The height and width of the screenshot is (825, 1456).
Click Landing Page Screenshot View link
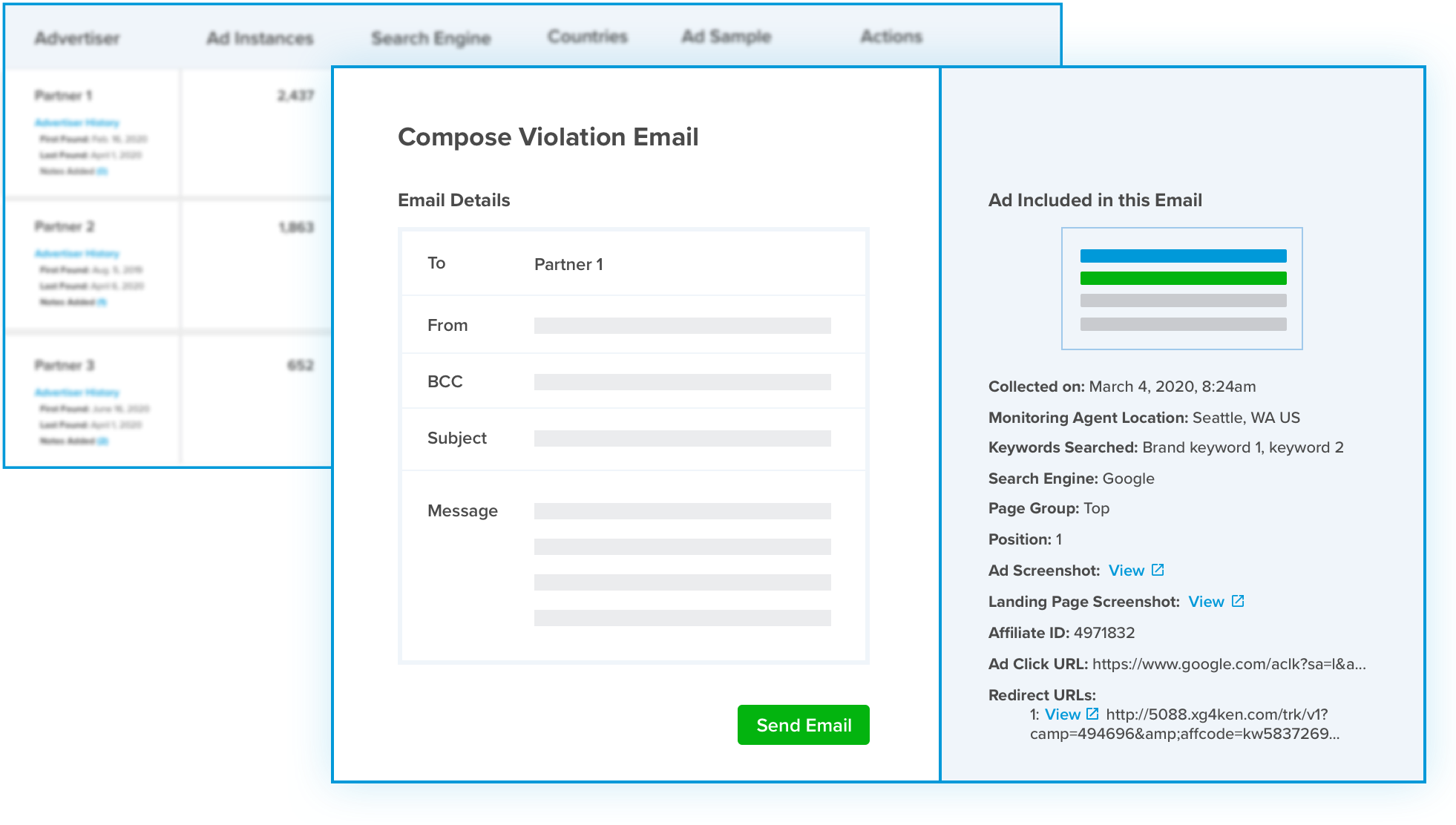(1206, 602)
